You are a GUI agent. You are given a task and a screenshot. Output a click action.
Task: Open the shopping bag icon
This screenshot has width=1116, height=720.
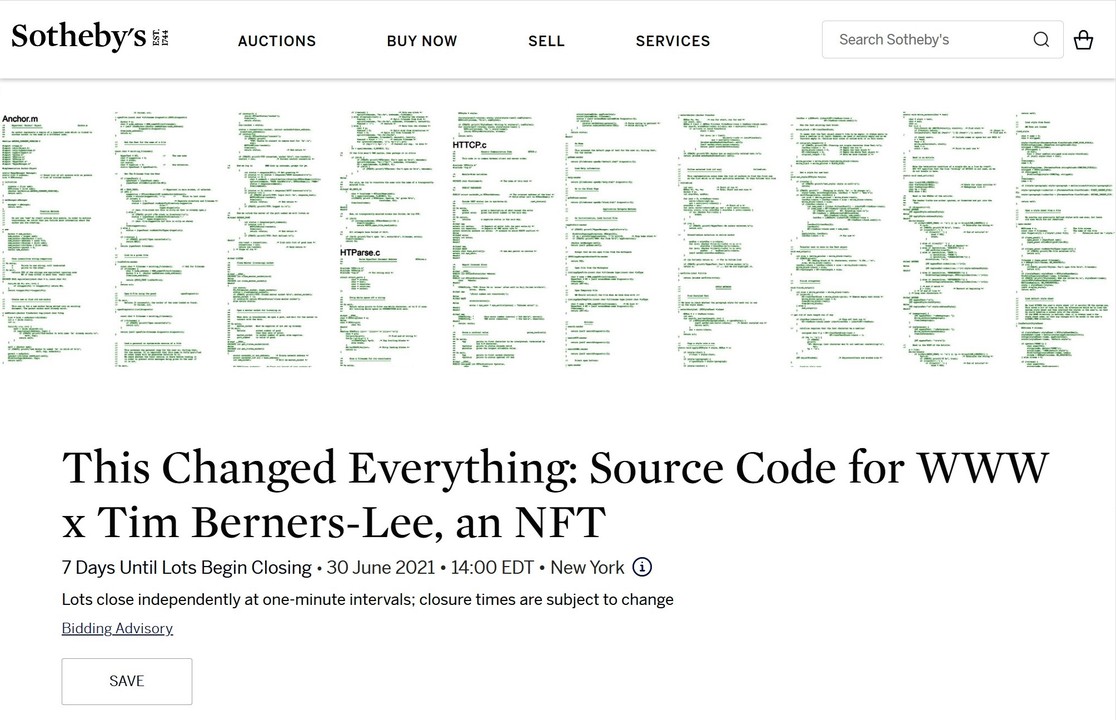coord(1083,40)
